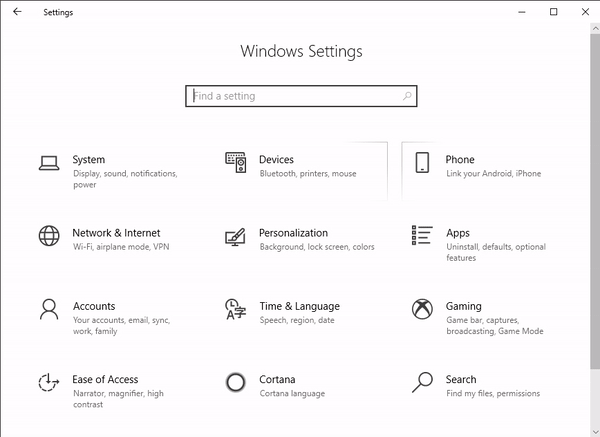The height and width of the screenshot is (437, 600).
Task: Click the vertical scrollbar thumb
Action: click(x=595, y=201)
